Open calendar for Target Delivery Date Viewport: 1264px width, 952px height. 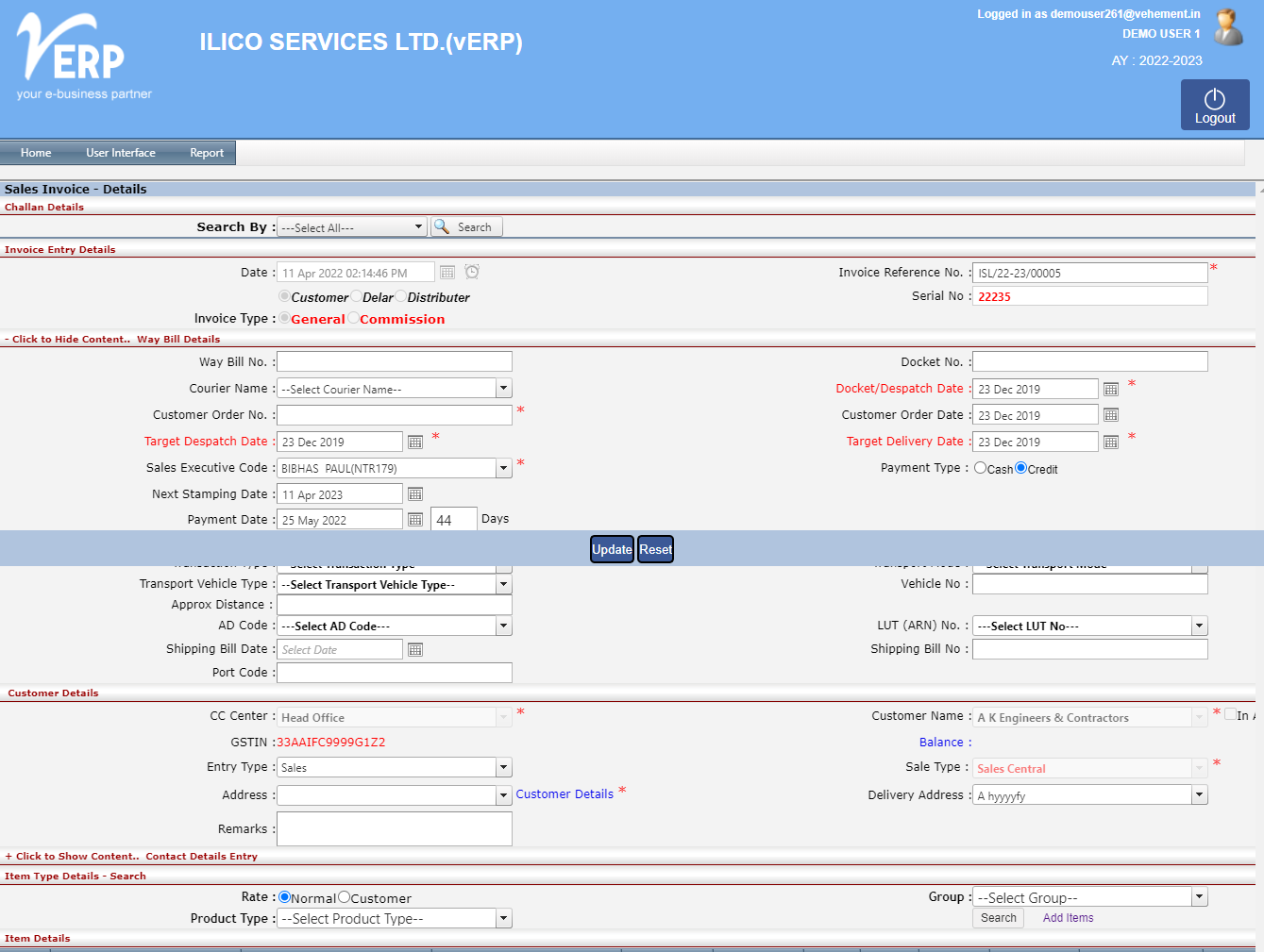(1111, 442)
